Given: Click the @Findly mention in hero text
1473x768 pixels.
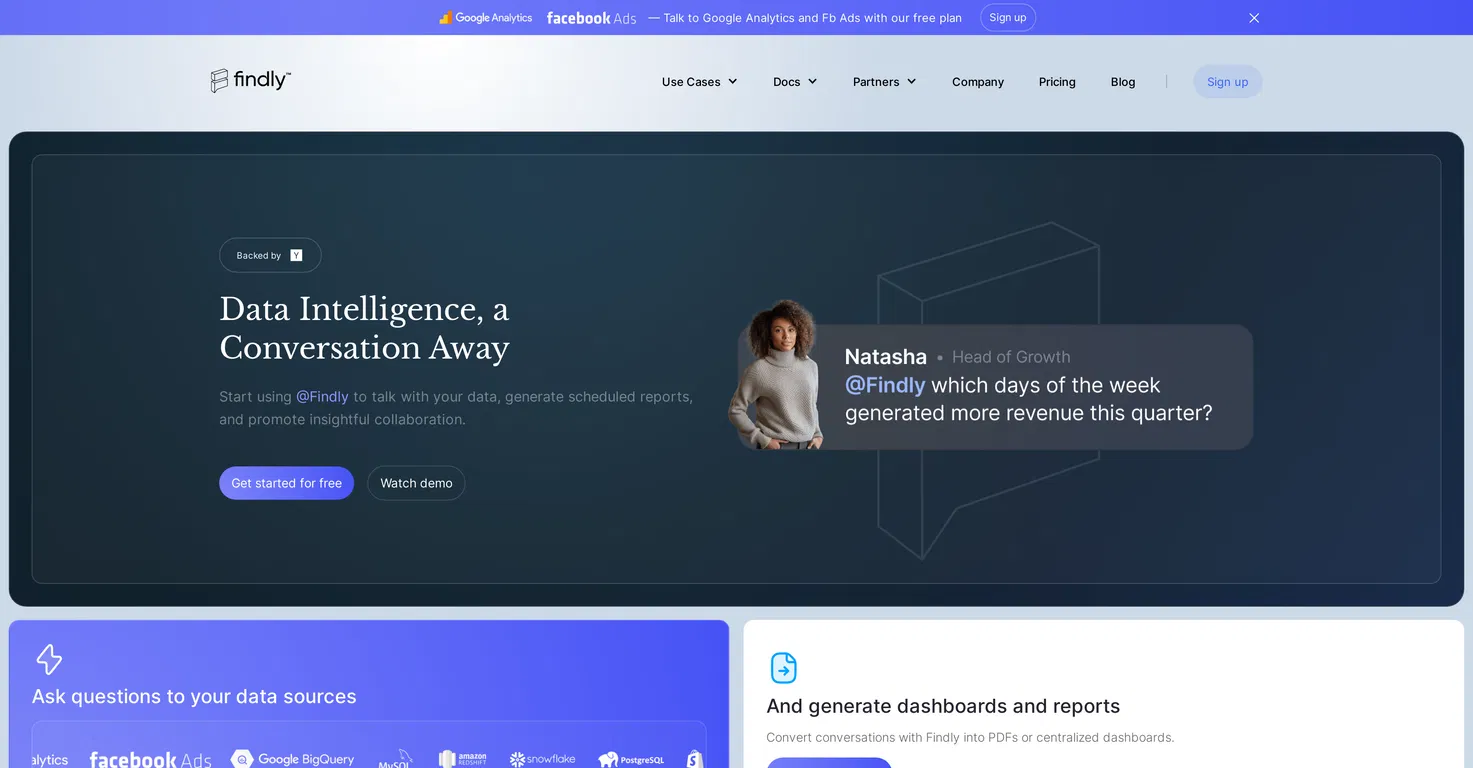Looking at the screenshot, I should click(x=322, y=397).
